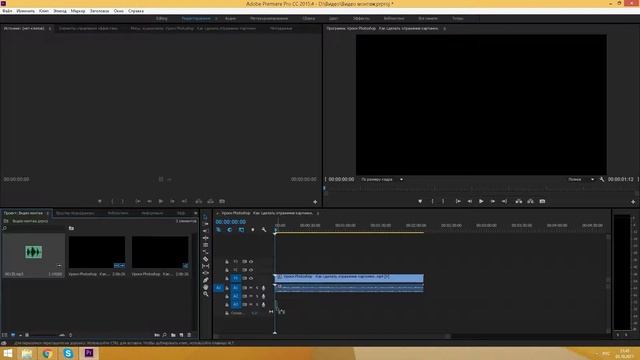The image size is (640, 360).
Task: Select the video clip on track V1
Action: 349,278
